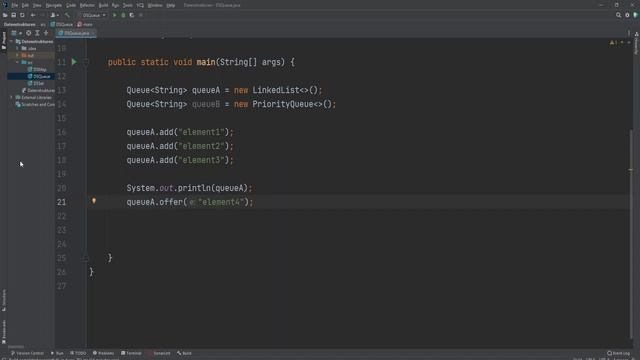
Task: Click Expand All icon in Project panel
Action: (x=37, y=33)
